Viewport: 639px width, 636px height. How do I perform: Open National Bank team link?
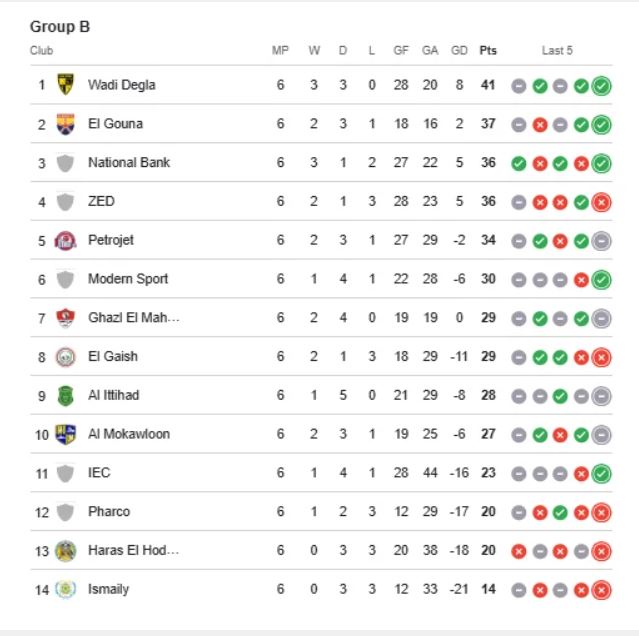(129, 163)
